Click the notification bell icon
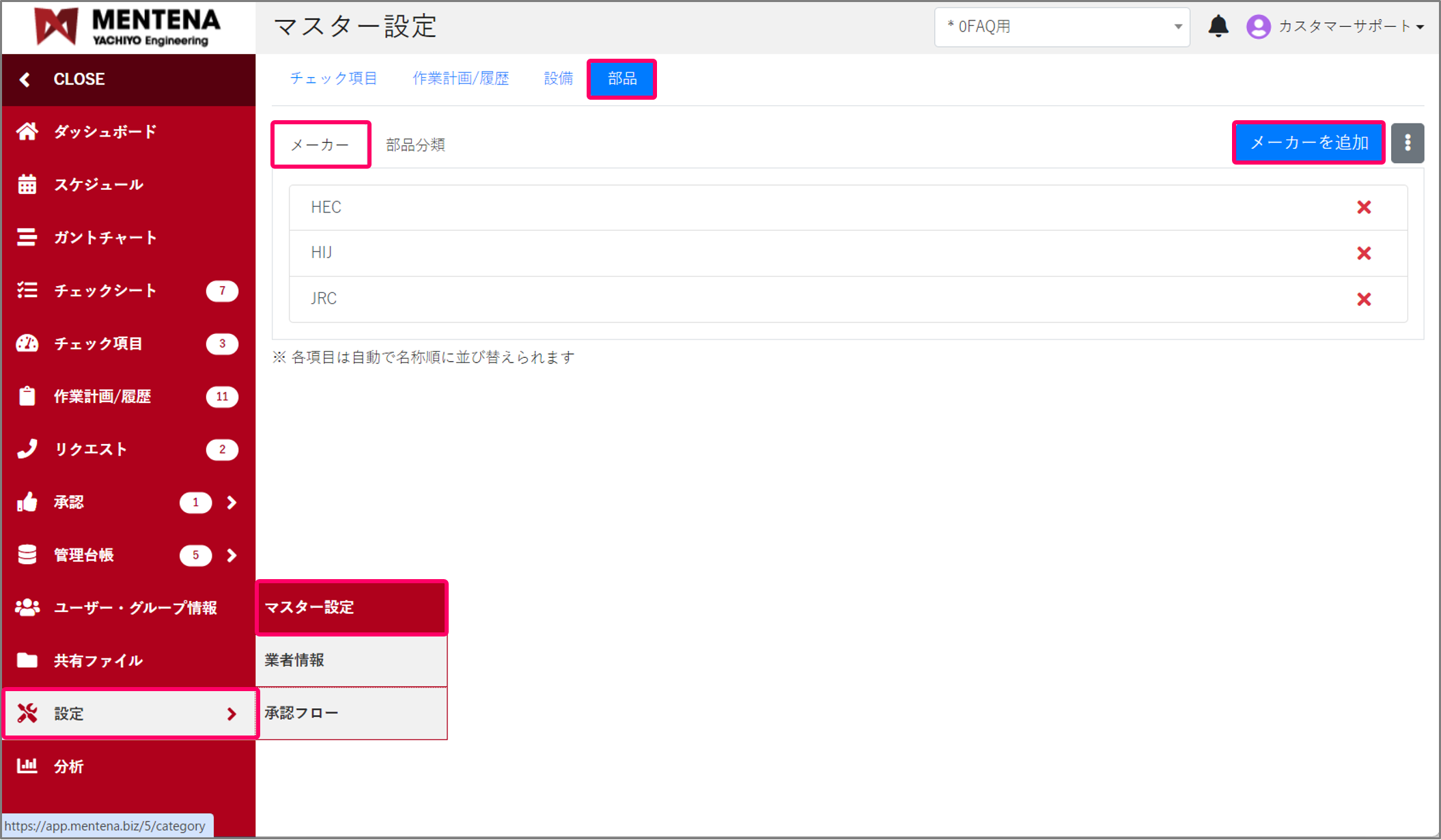Screen dimensions: 1441x840 (1218, 27)
